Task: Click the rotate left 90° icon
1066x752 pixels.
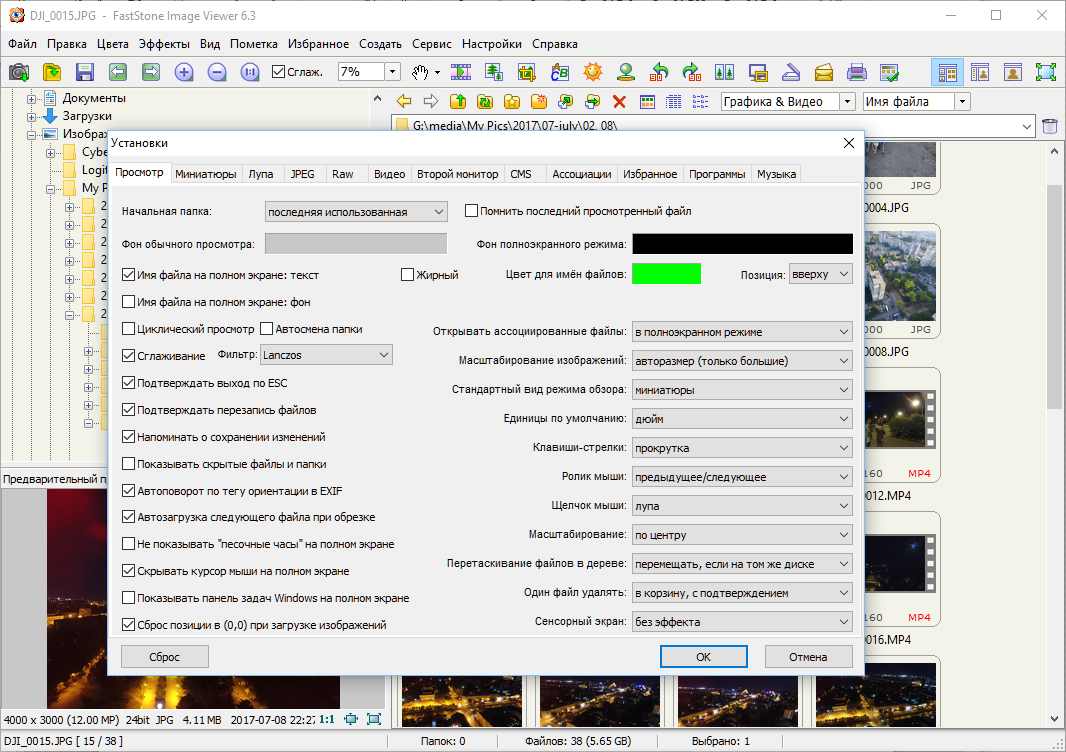Action: pyautogui.click(x=659, y=72)
